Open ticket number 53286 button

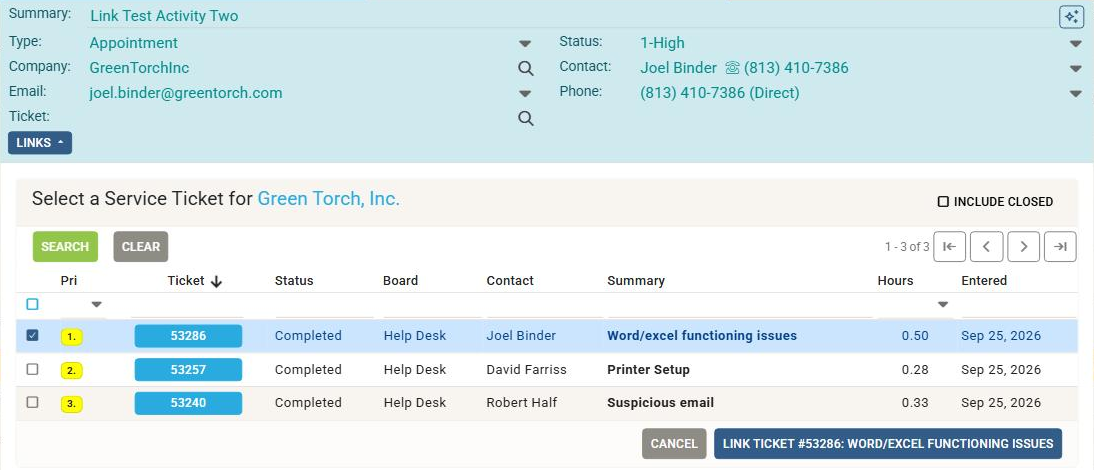tap(188, 336)
